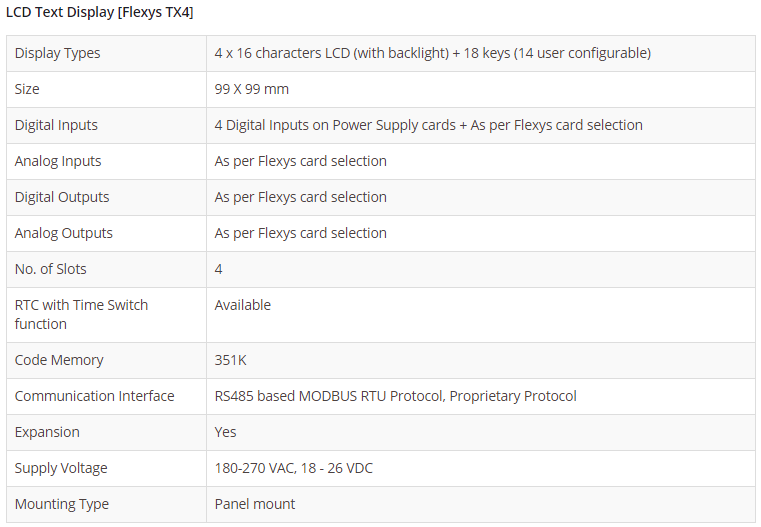The image size is (761, 527).
Task: Click the Code Memory label
Action: tap(59, 360)
